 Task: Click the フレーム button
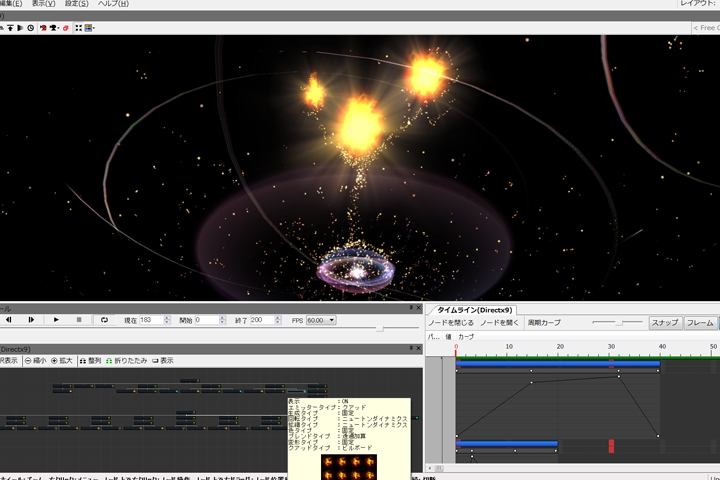pos(700,323)
